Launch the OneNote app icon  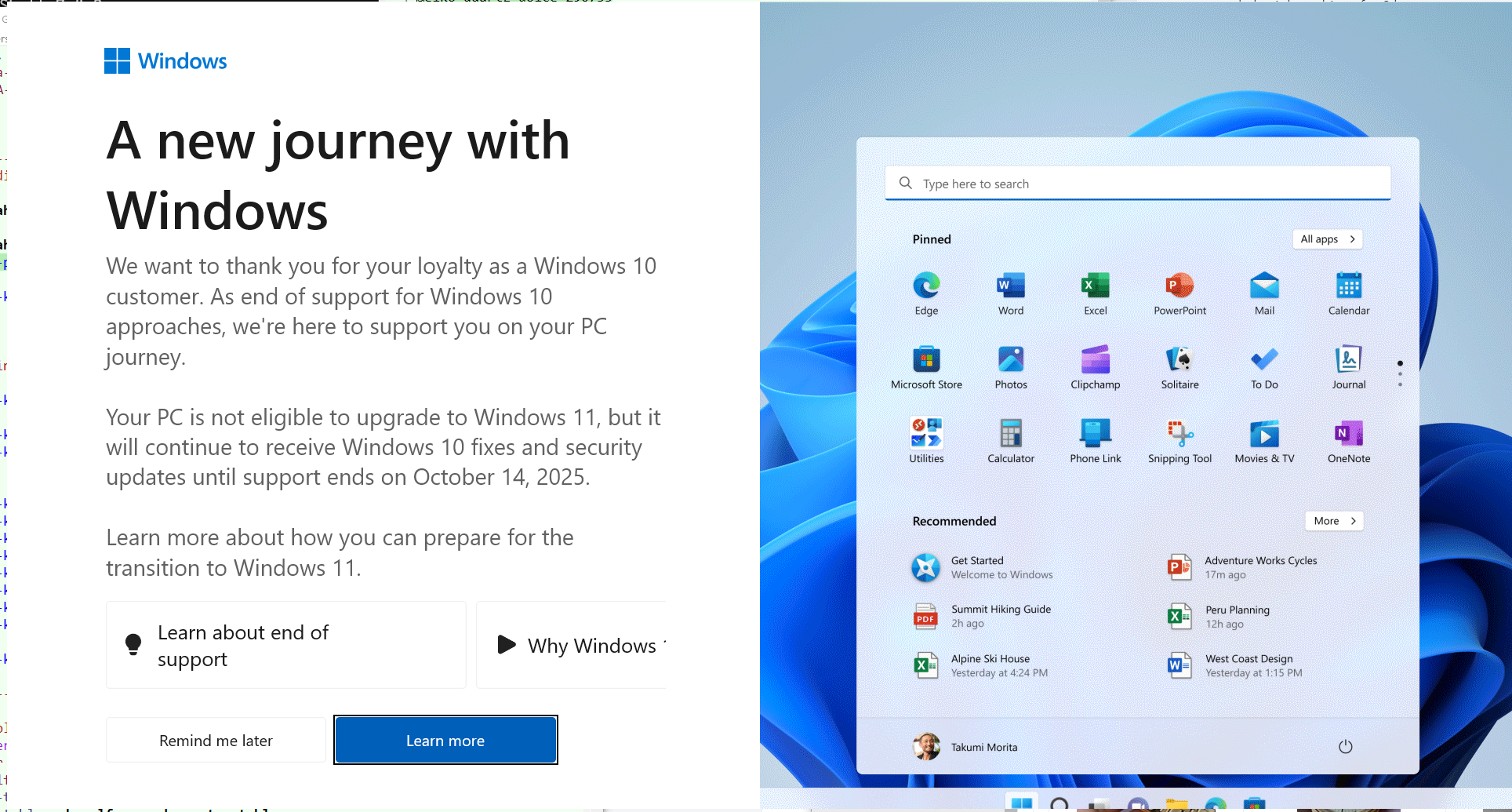1349,433
